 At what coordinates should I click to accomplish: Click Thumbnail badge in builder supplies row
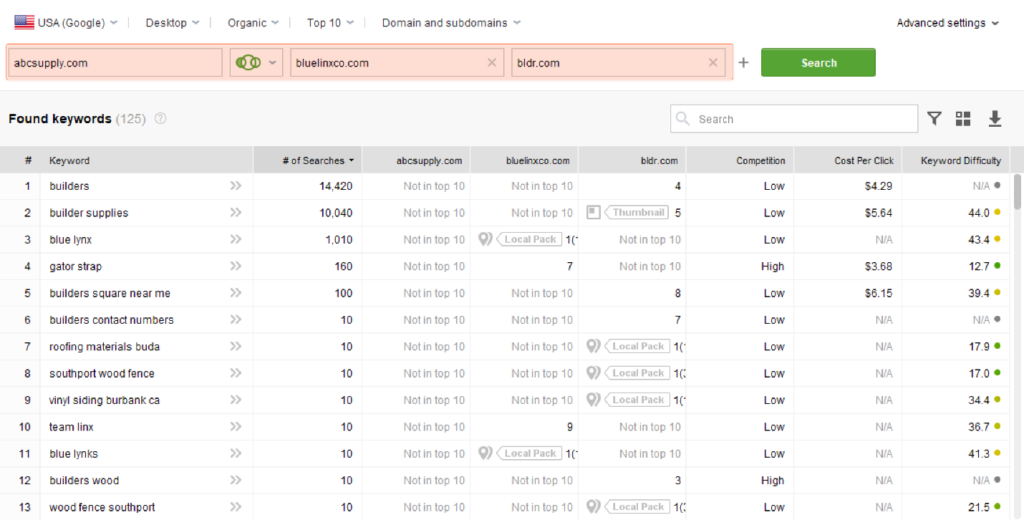[x=636, y=212]
